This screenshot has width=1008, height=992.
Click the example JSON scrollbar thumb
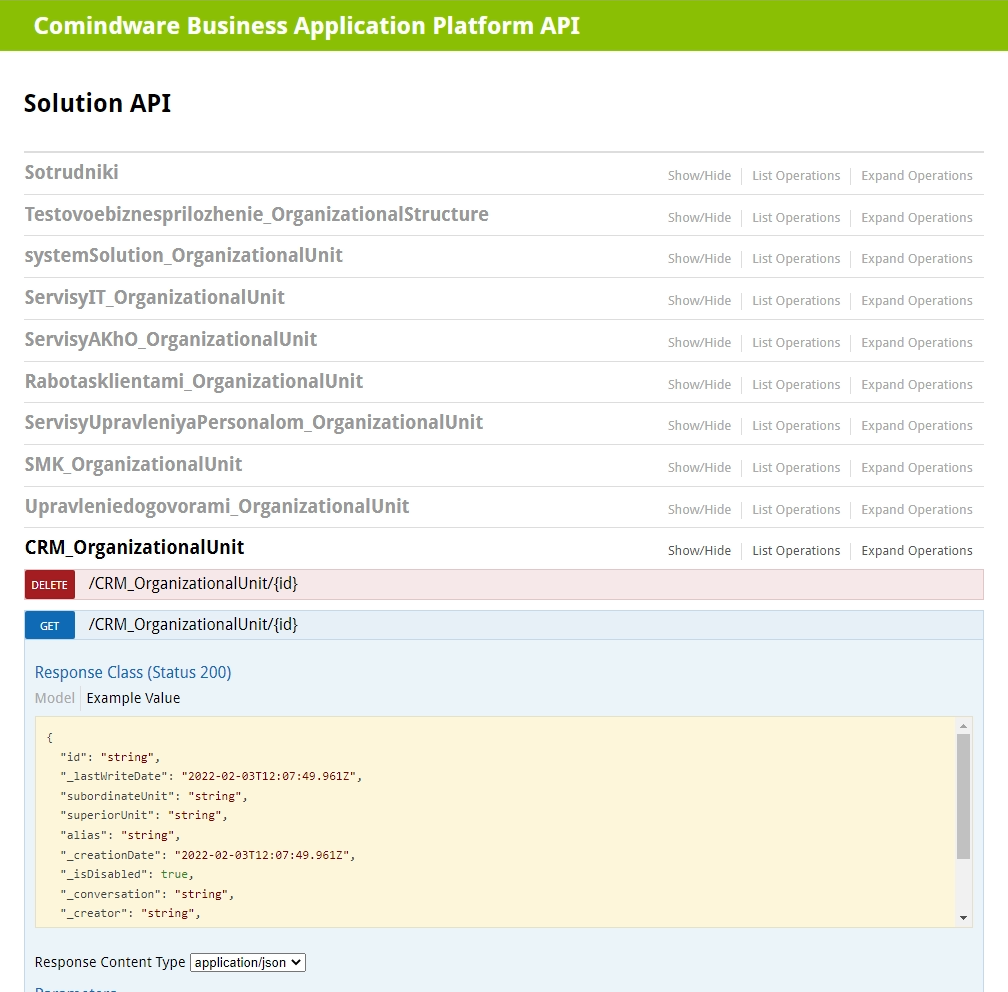pyautogui.click(x=963, y=797)
